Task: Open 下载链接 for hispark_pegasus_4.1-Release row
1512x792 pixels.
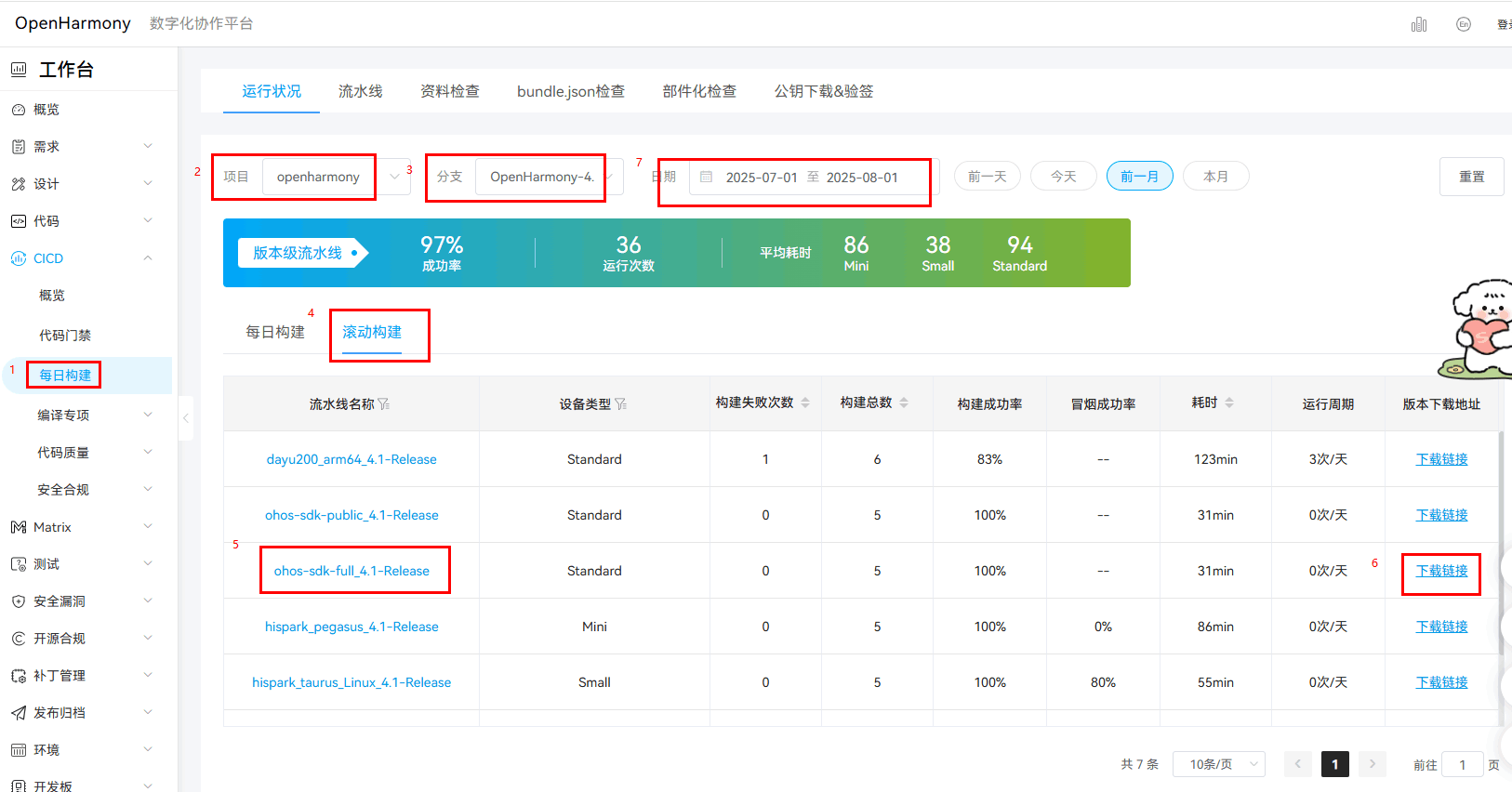Action: point(1441,627)
